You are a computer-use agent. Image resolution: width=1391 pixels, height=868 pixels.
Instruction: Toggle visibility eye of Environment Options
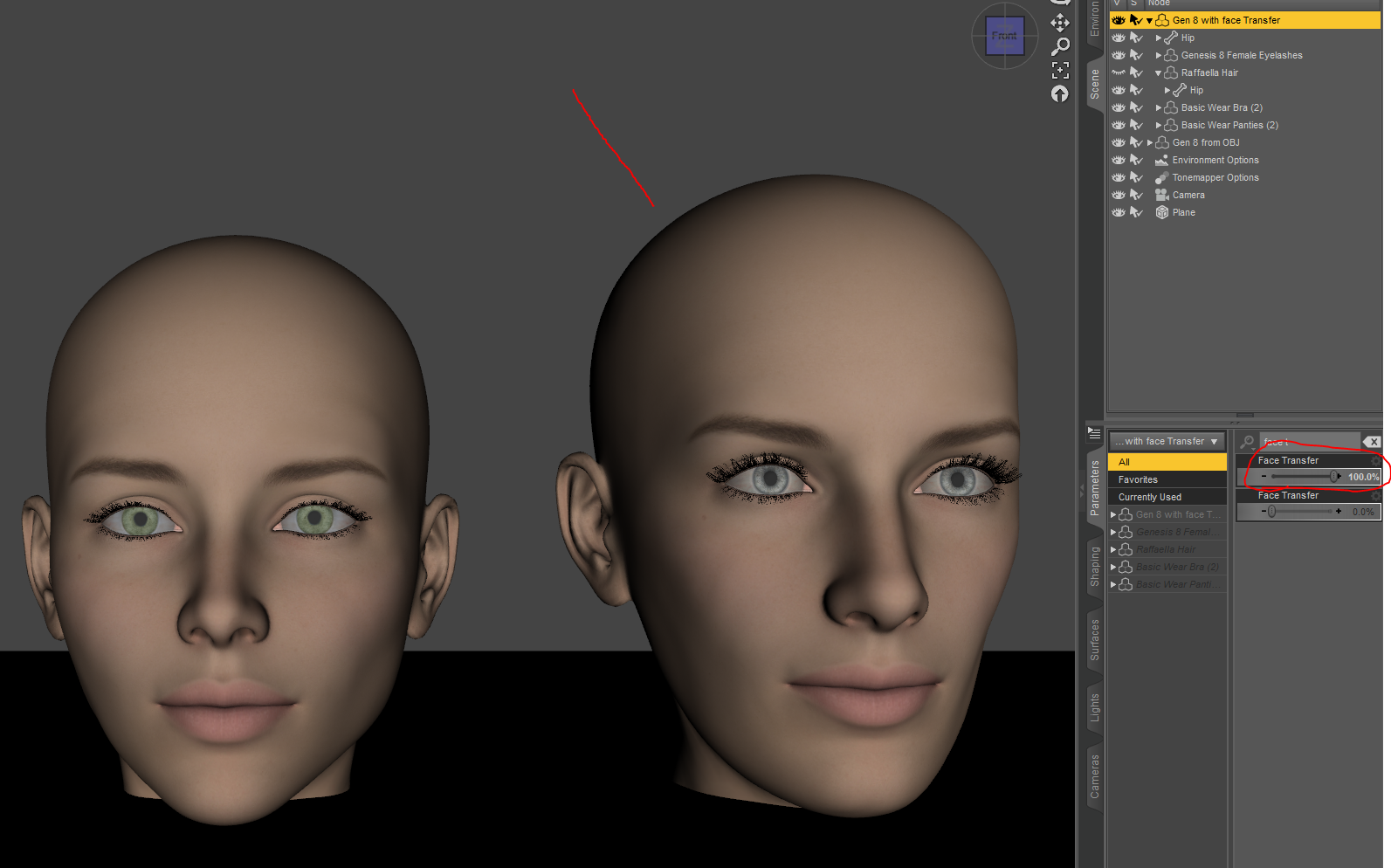click(1118, 160)
